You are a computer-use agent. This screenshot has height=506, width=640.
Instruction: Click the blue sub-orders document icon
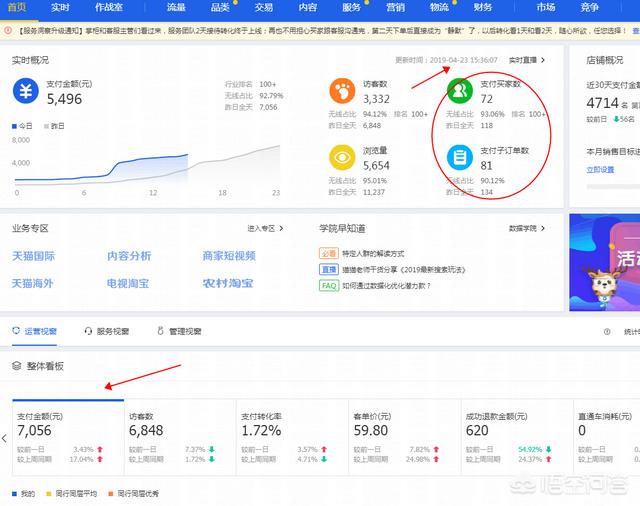point(460,157)
